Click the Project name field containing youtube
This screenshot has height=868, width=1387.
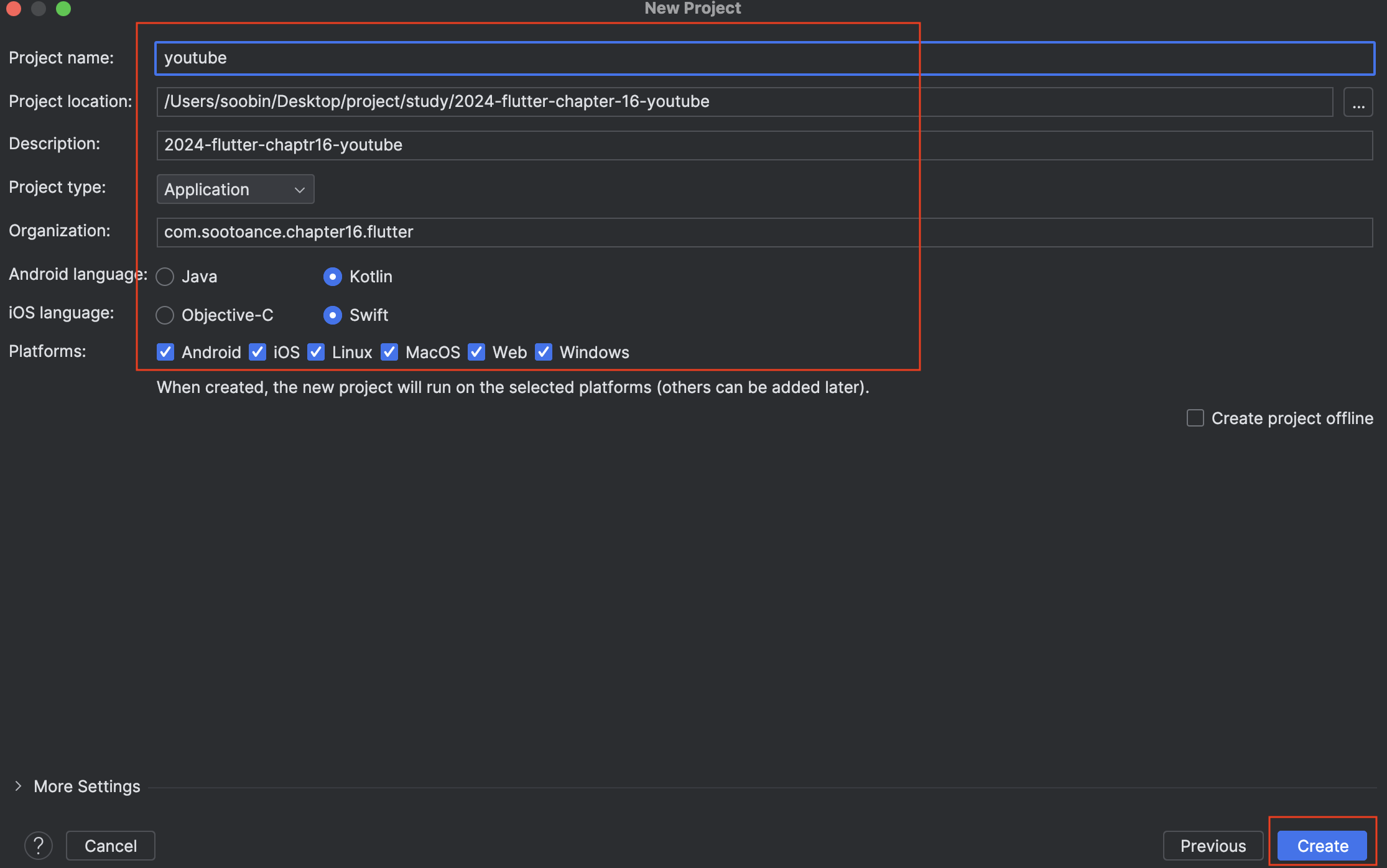point(764,58)
